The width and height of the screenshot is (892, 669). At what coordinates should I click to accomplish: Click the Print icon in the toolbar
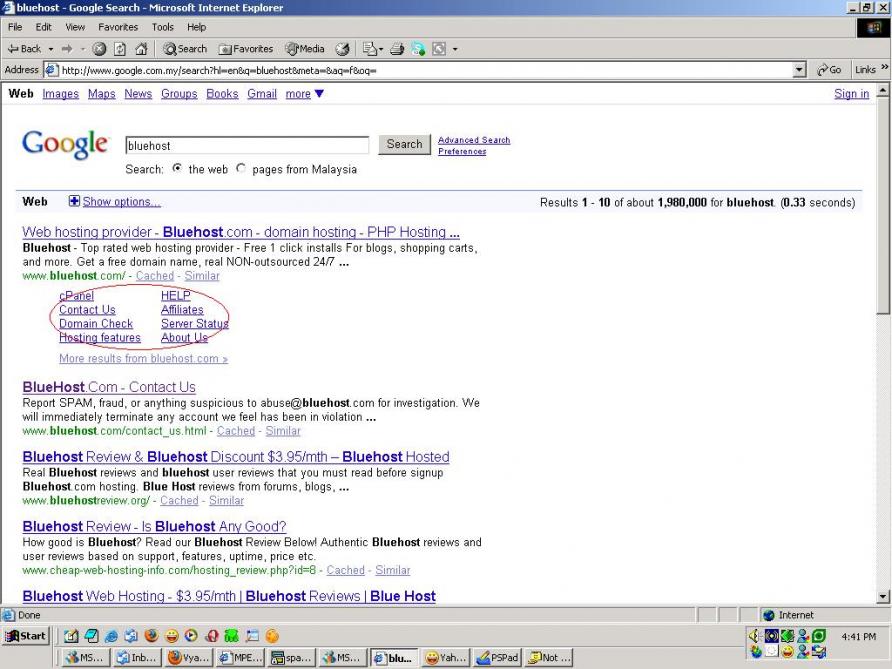pos(397,49)
